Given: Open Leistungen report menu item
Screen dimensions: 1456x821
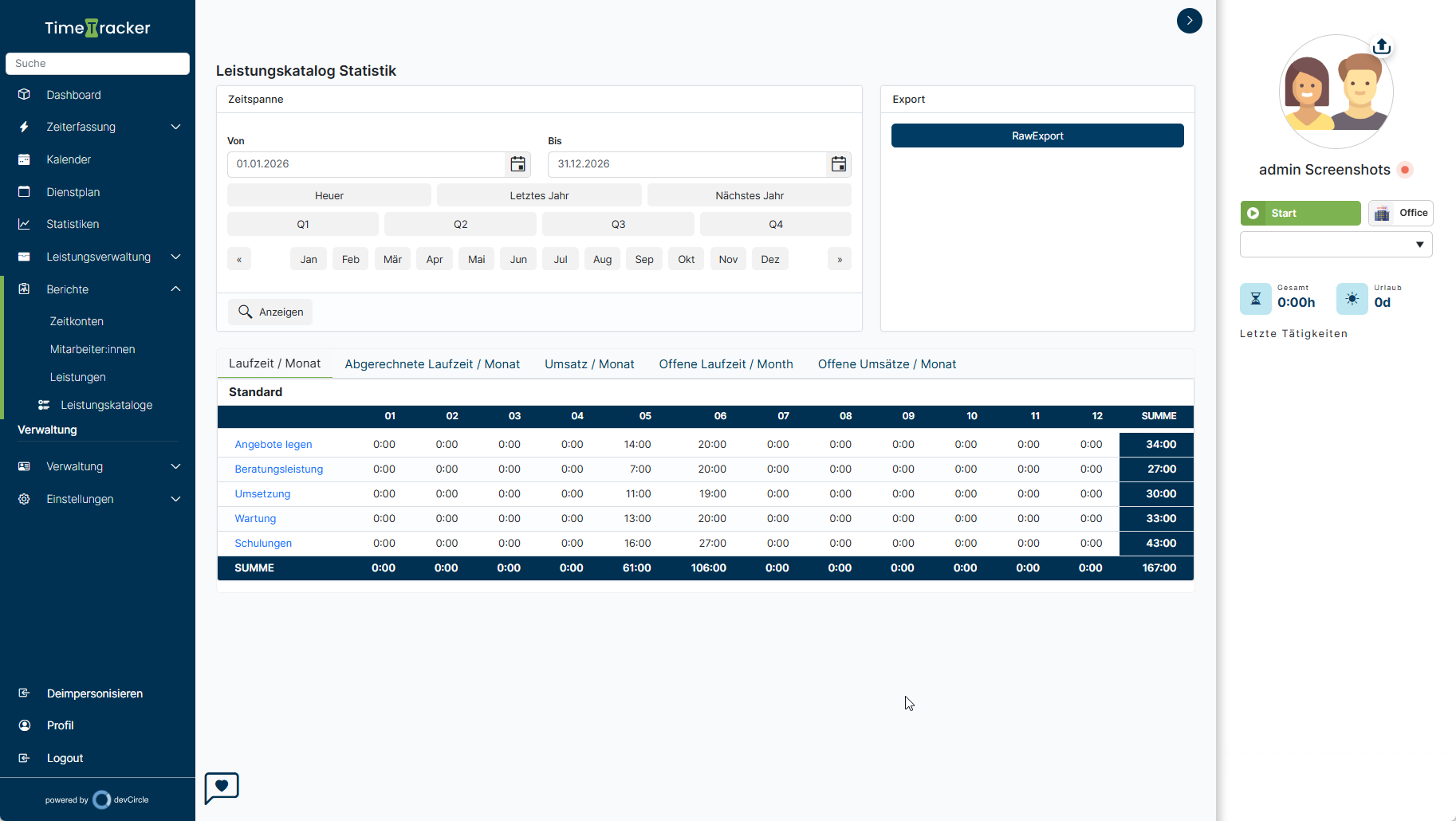Looking at the screenshot, I should click(x=77, y=377).
